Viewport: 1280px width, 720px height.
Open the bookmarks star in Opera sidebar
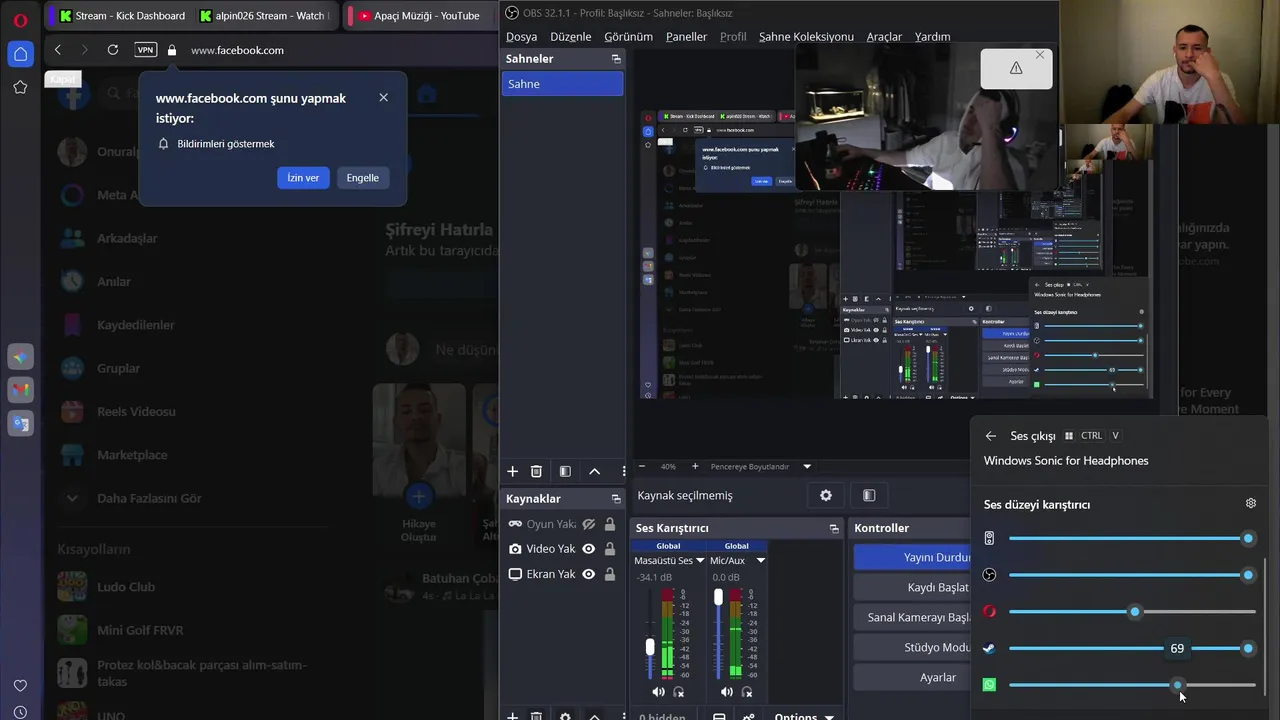pyautogui.click(x=20, y=88)
